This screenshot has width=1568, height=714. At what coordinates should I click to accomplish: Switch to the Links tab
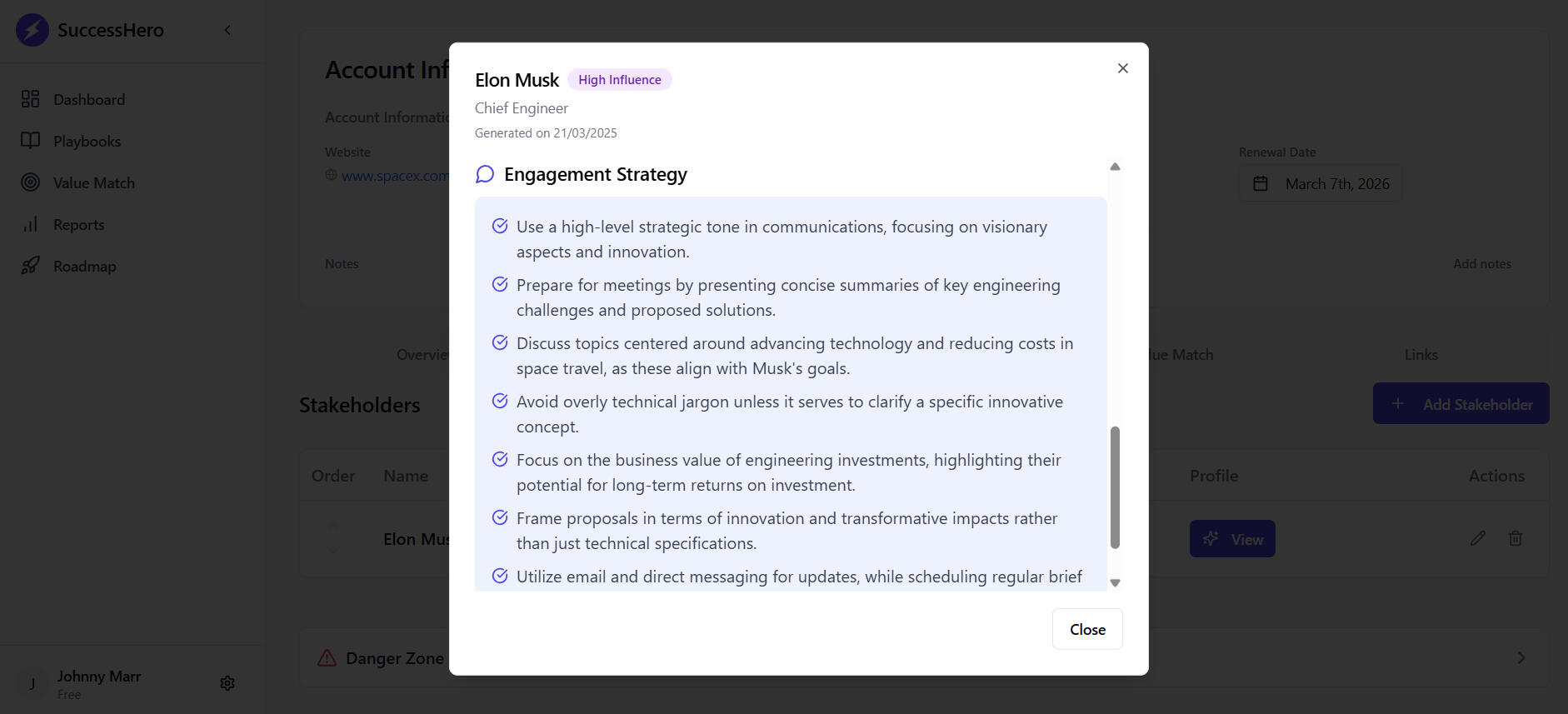click(x=1421, y=355)
